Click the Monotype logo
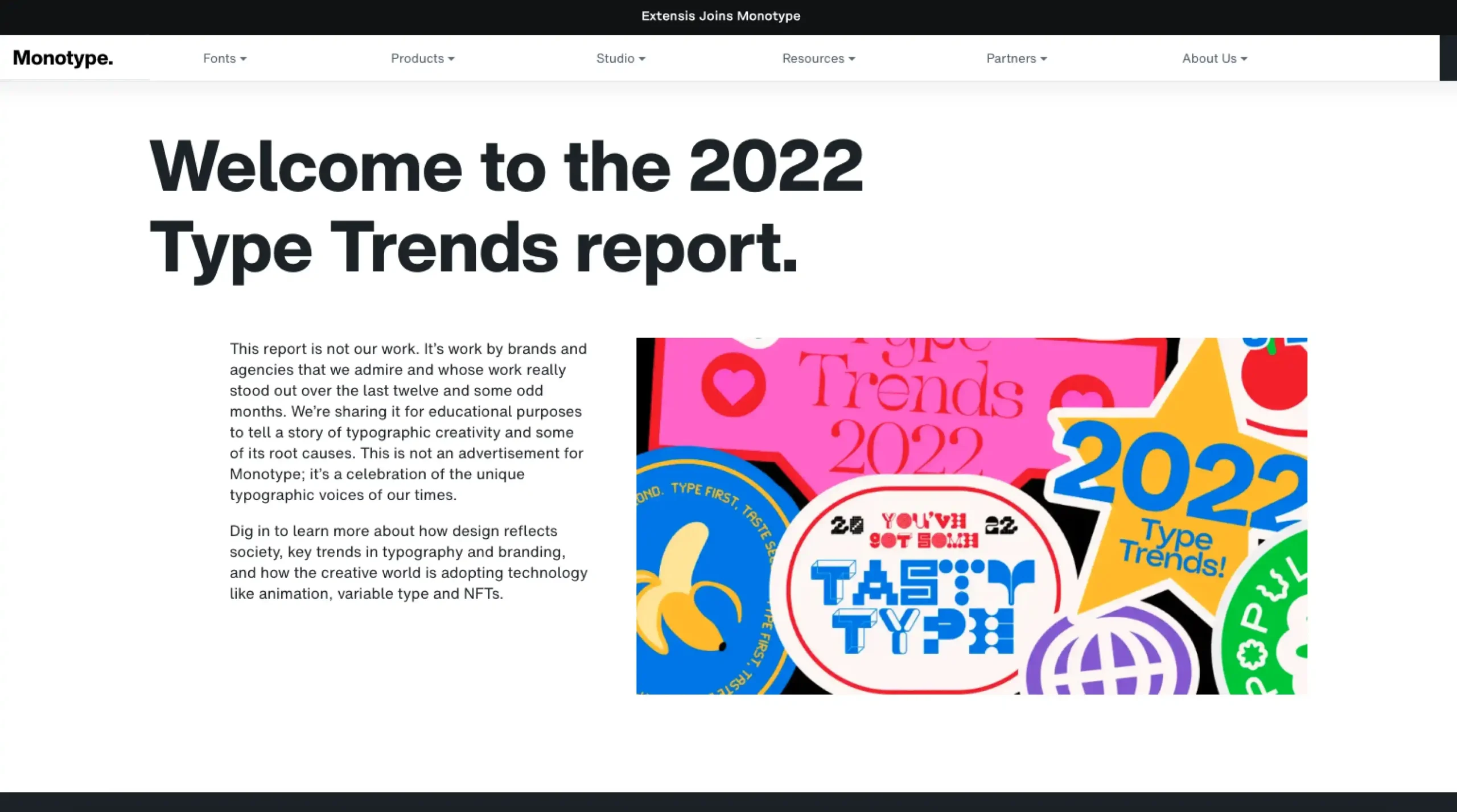Screen dimensions: 1457x812 63,58
